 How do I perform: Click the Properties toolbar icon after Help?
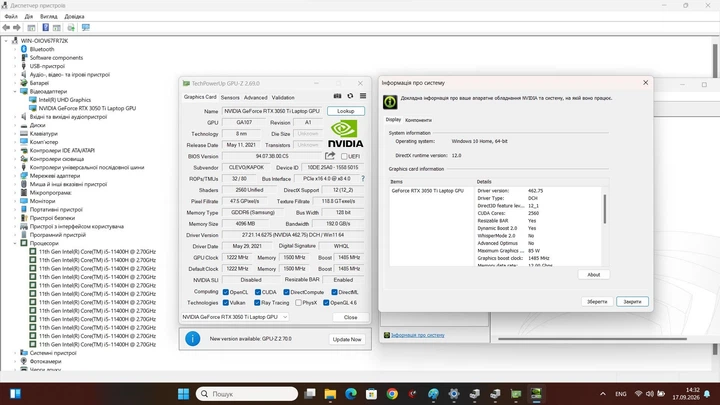pos(56,28)
